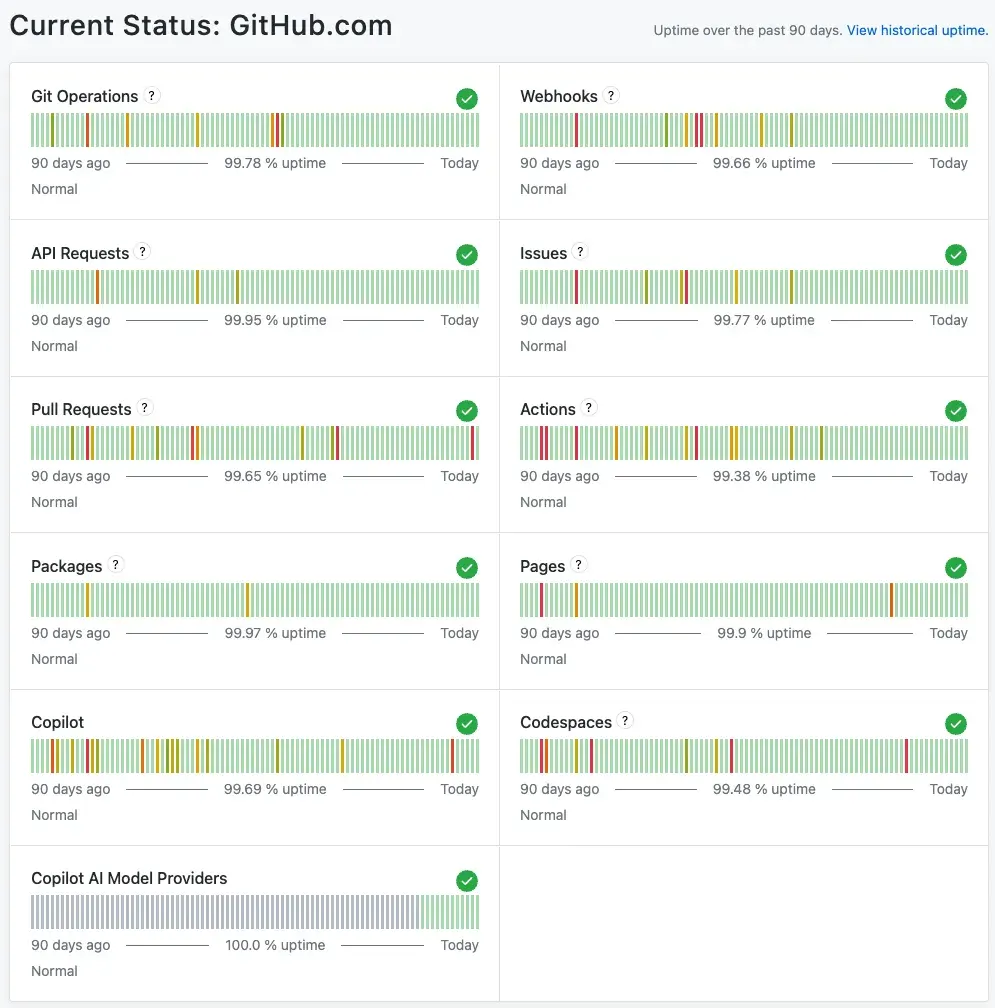
Task: Click the green checkmark for Git Operations
Action: 467,99
